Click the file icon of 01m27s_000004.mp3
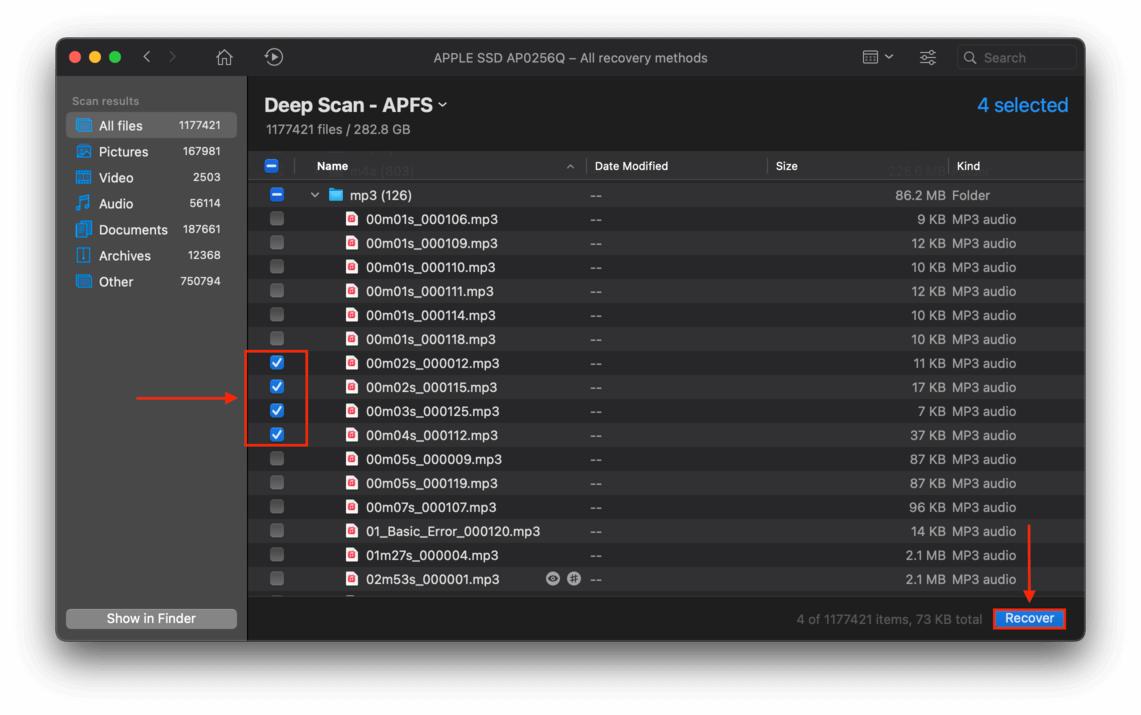This screenshot has height=715, width=1141. click(351, 555)
